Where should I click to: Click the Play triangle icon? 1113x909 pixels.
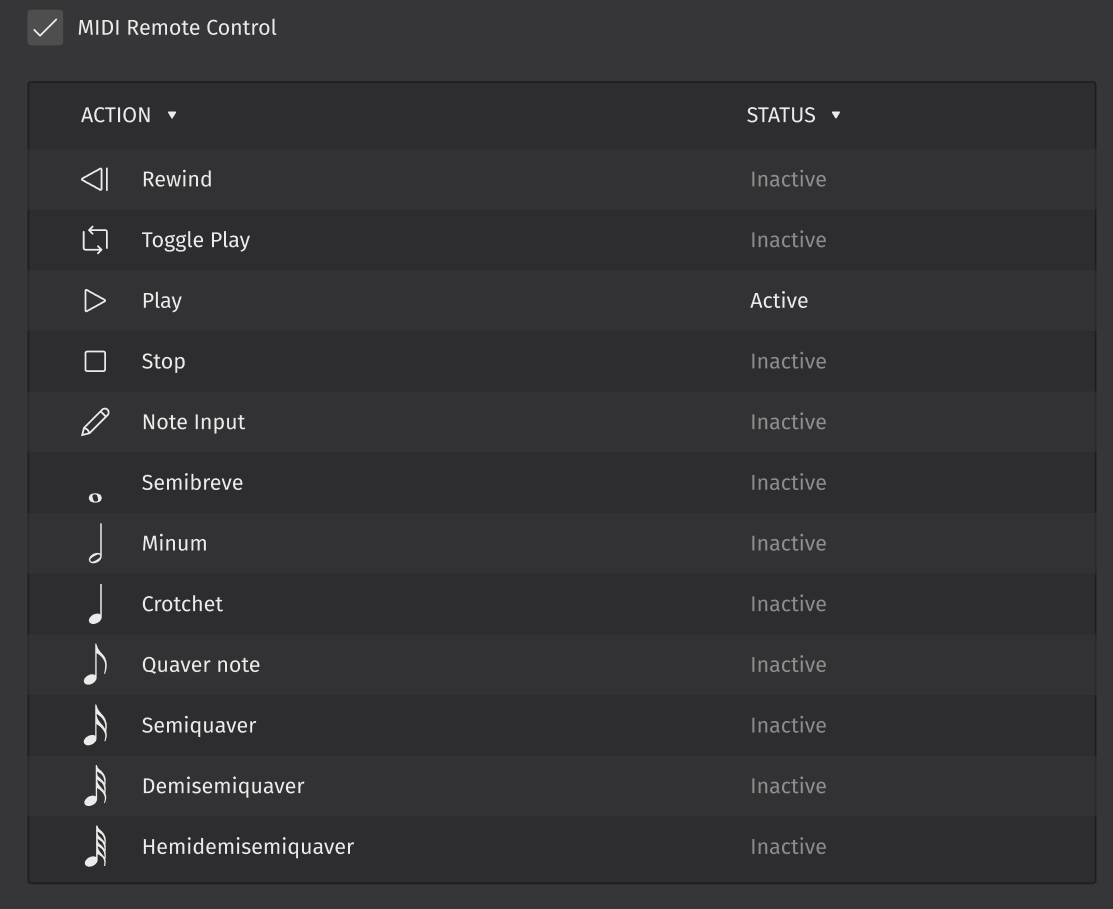coord(93,300)
